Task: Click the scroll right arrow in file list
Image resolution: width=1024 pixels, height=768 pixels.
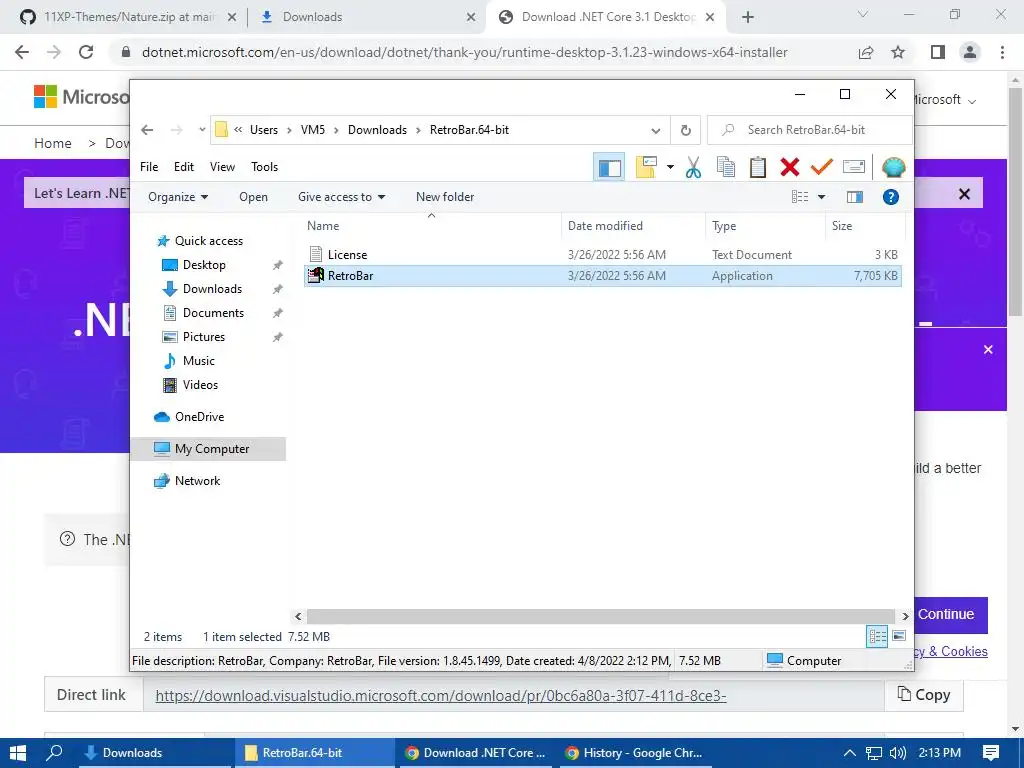Action: 904,616
